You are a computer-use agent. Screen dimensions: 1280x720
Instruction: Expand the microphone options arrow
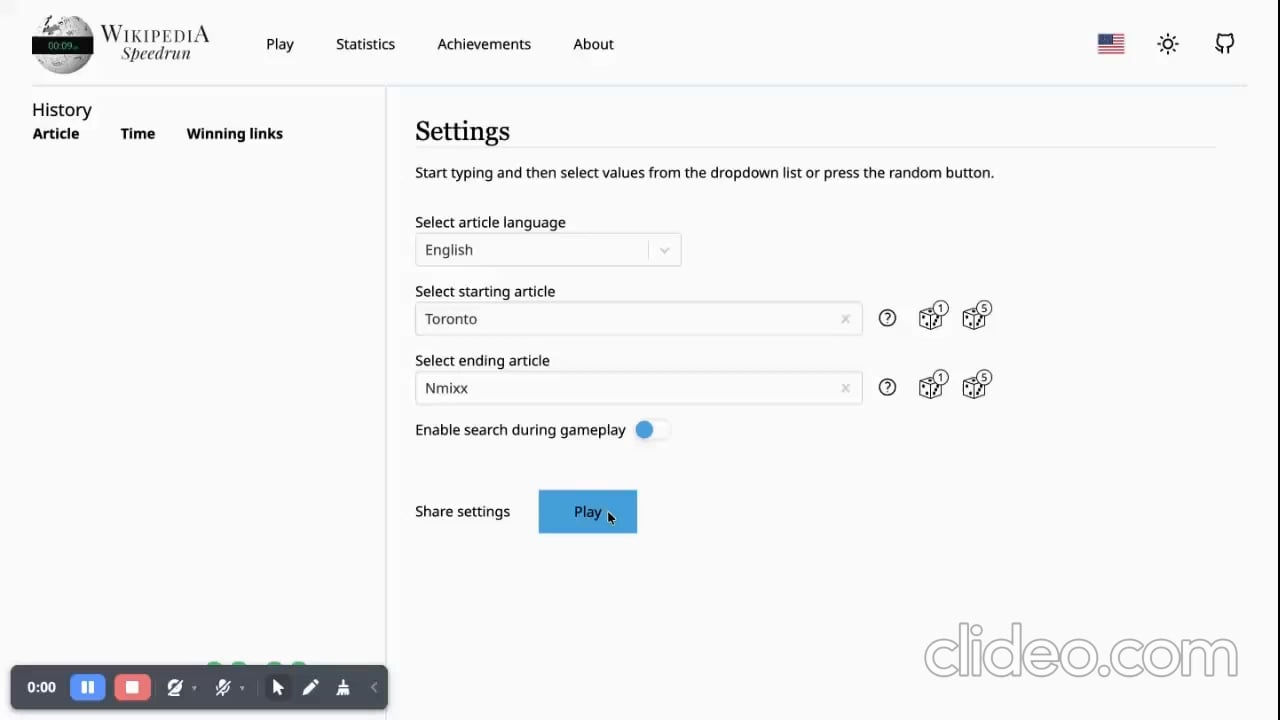coord(242,688)
